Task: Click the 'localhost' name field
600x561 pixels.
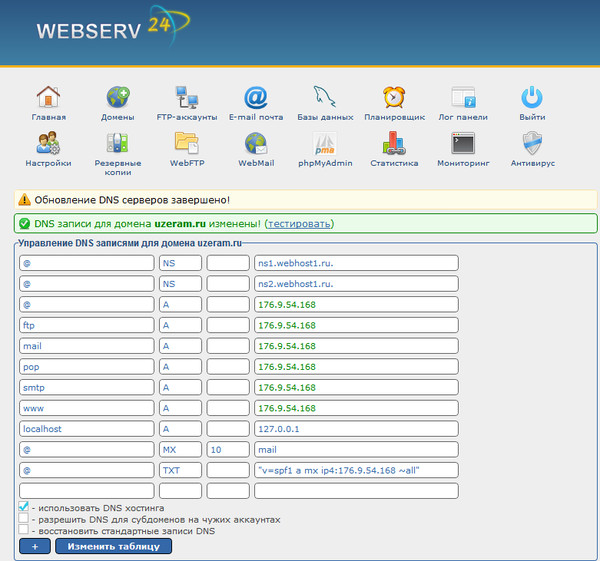Action: tap(87, 429)
